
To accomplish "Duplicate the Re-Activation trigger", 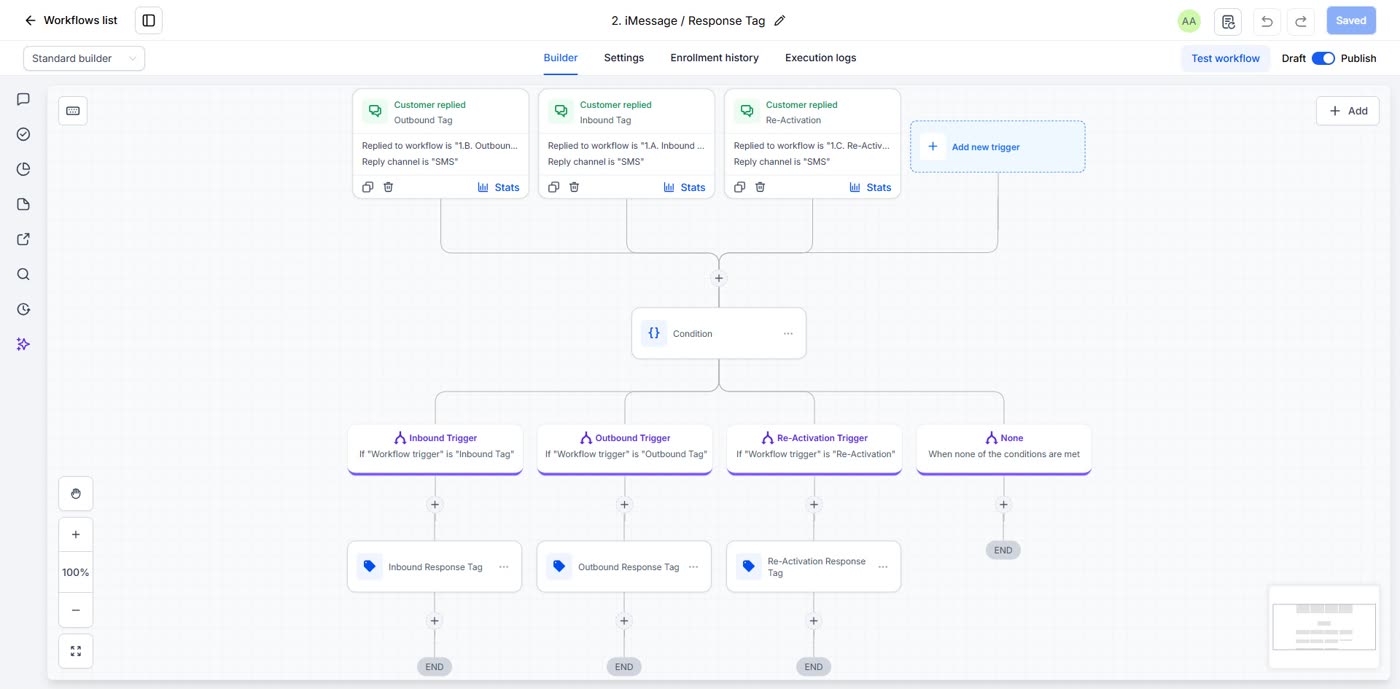I will tap(740, 187).
